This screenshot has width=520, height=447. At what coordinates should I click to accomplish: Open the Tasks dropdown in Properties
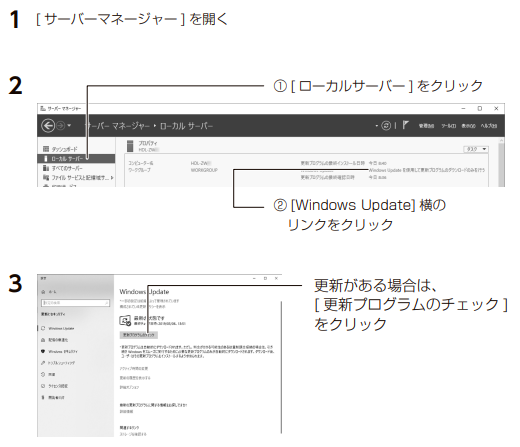476,149
